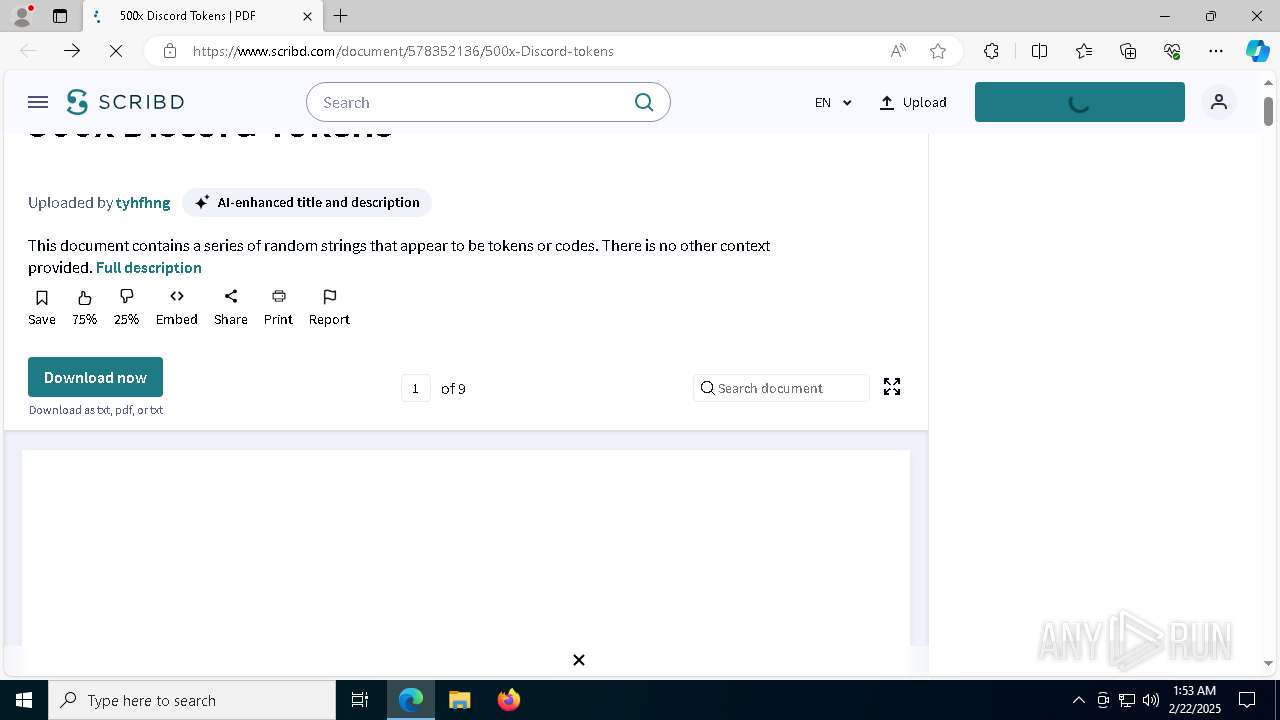Share the document
The width and height of the screenshot is (1280, 720).
coord(231,307)
